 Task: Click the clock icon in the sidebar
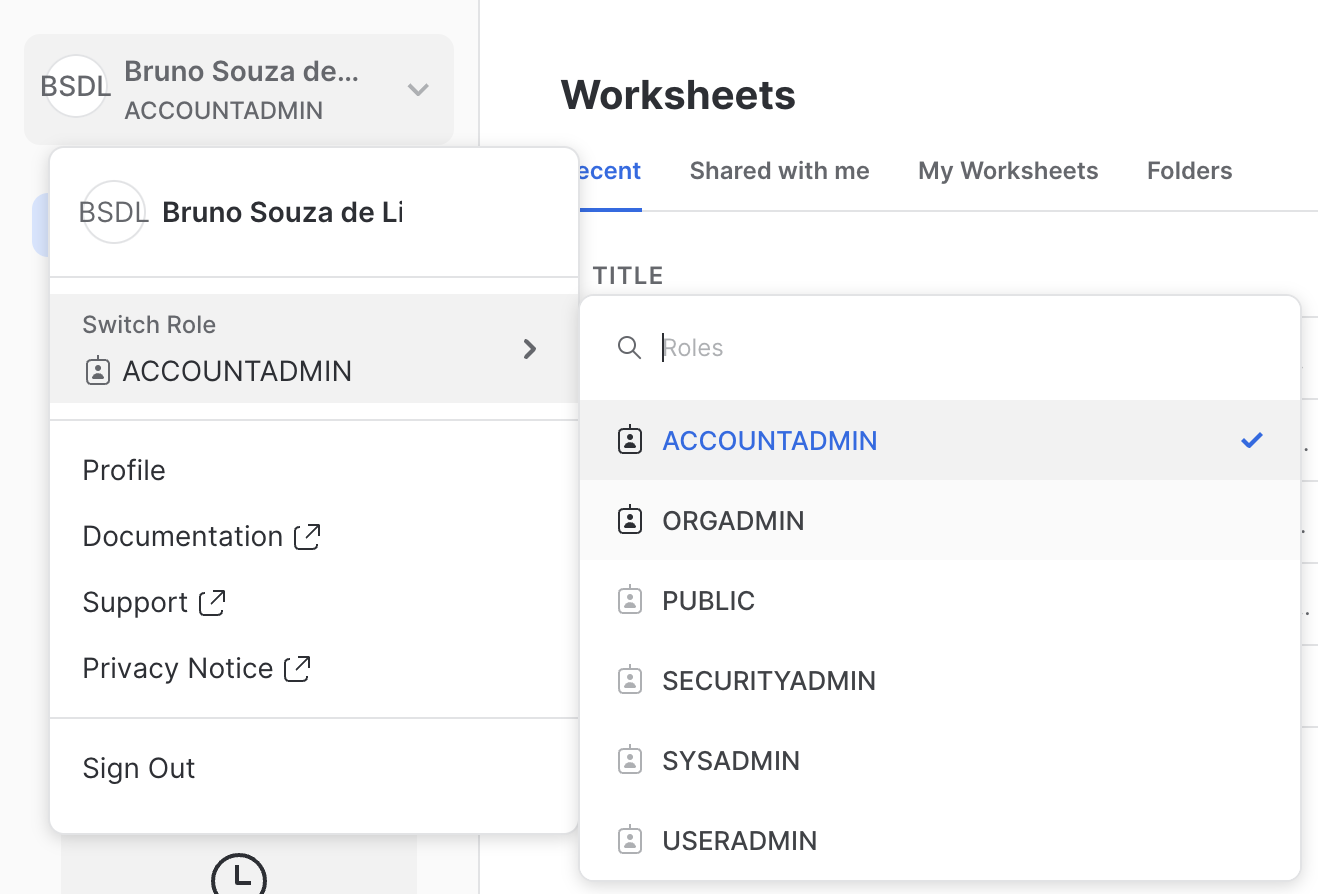pos(239,875)
